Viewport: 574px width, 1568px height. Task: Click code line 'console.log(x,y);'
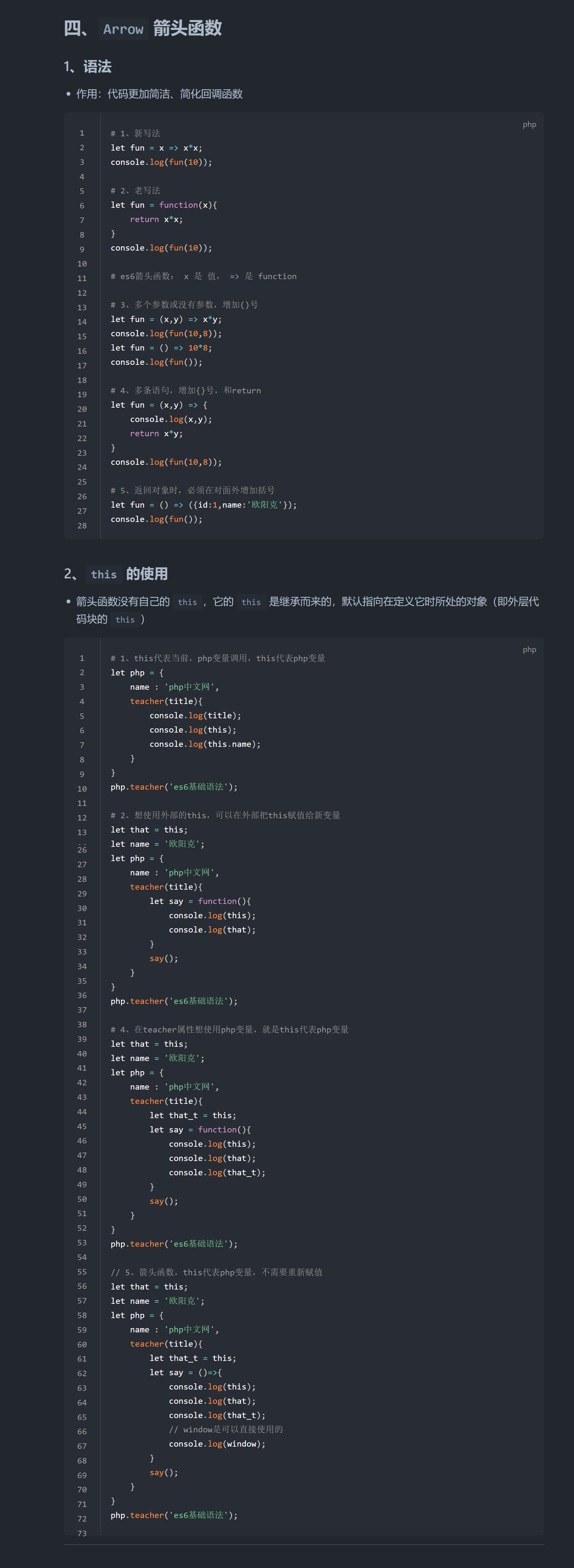tap(171, 419)
